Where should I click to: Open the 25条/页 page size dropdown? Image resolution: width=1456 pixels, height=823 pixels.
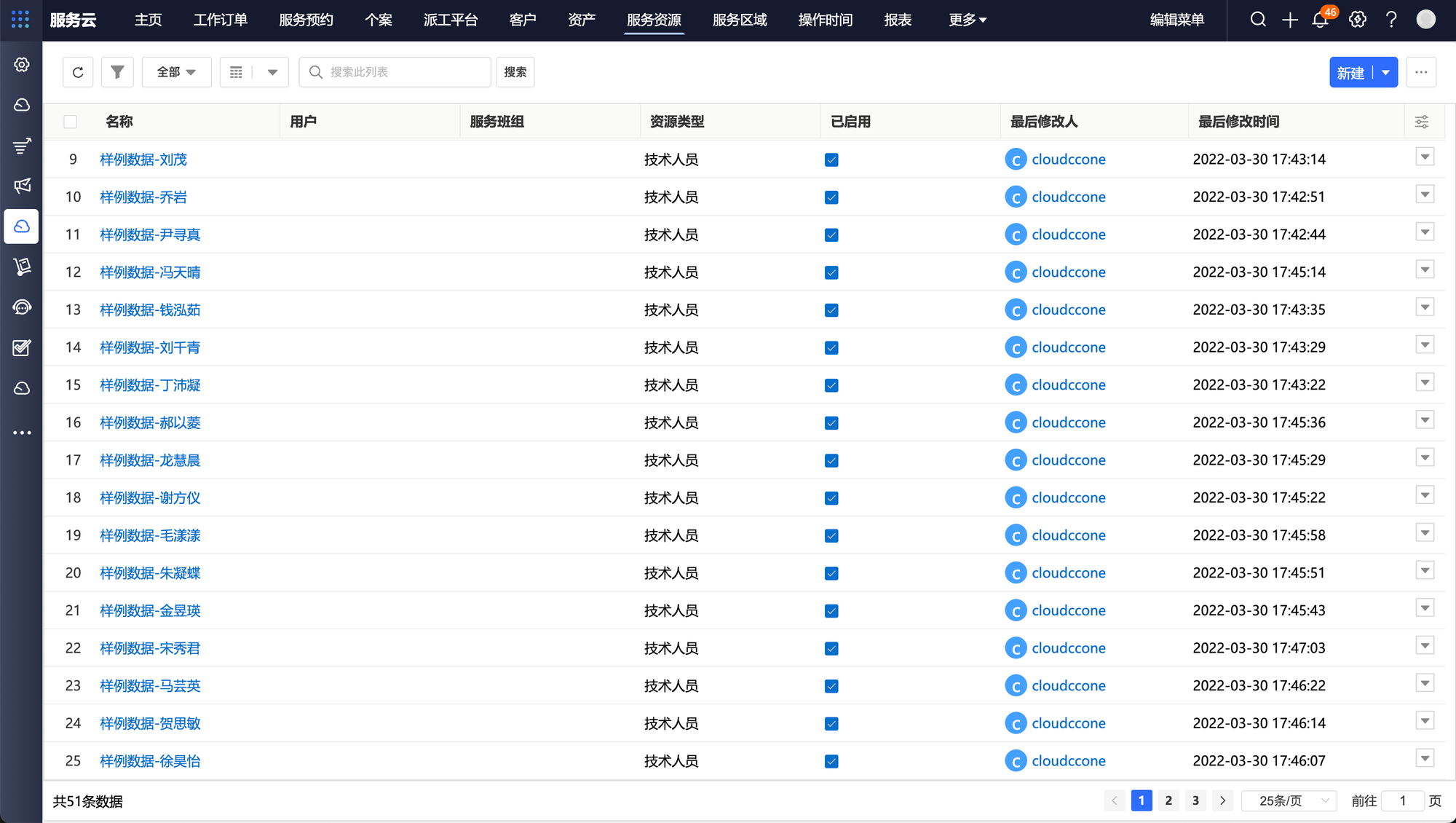coord(1289,800)
